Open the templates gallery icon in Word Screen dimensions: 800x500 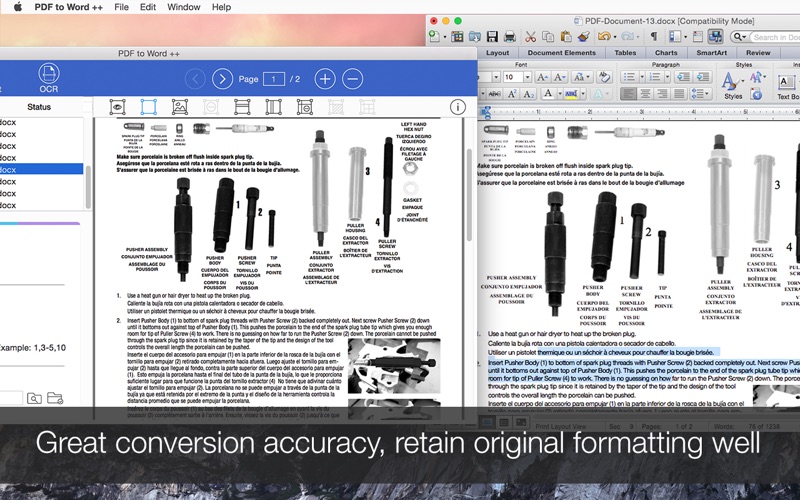(x=457, y=36)
